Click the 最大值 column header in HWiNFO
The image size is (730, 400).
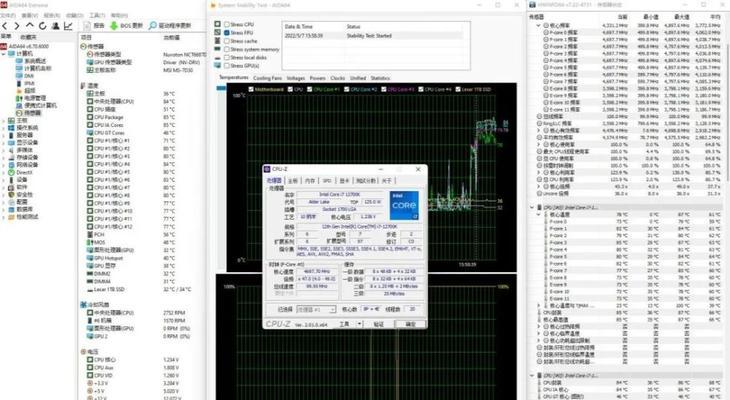[x=681, y=17]
